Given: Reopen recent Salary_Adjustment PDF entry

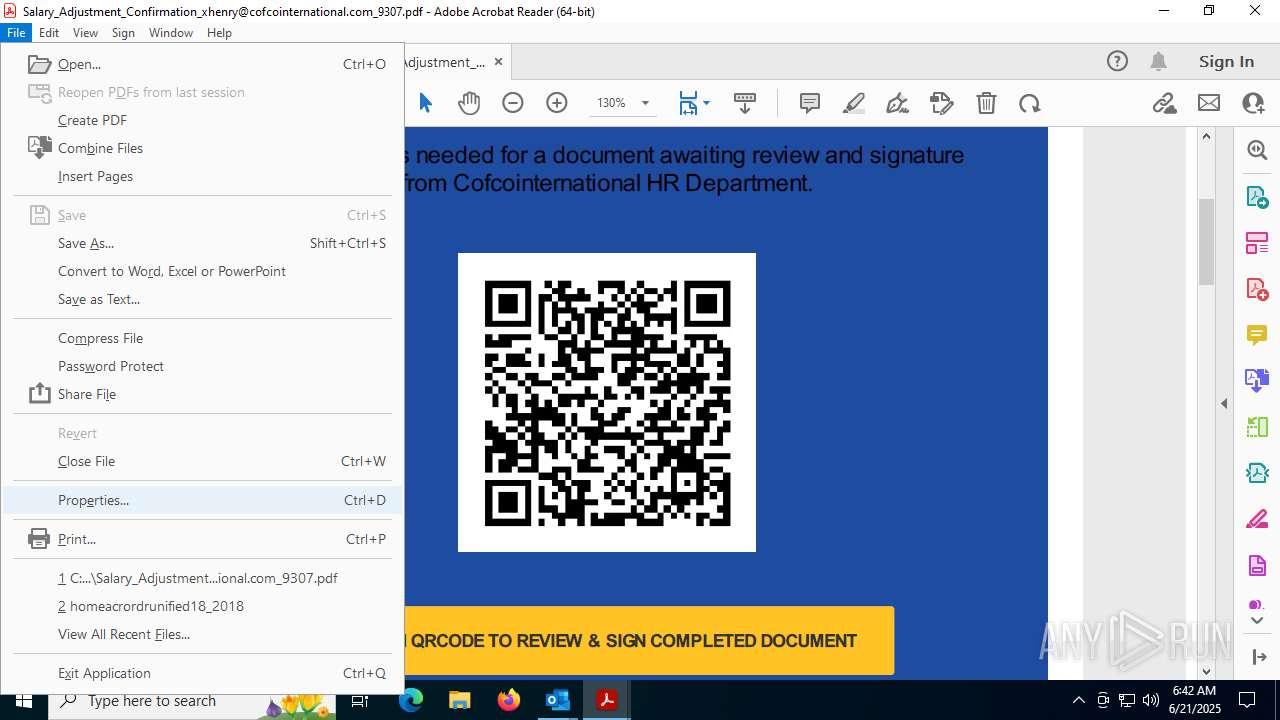Looking at the screenshot, I should point(203,578).
